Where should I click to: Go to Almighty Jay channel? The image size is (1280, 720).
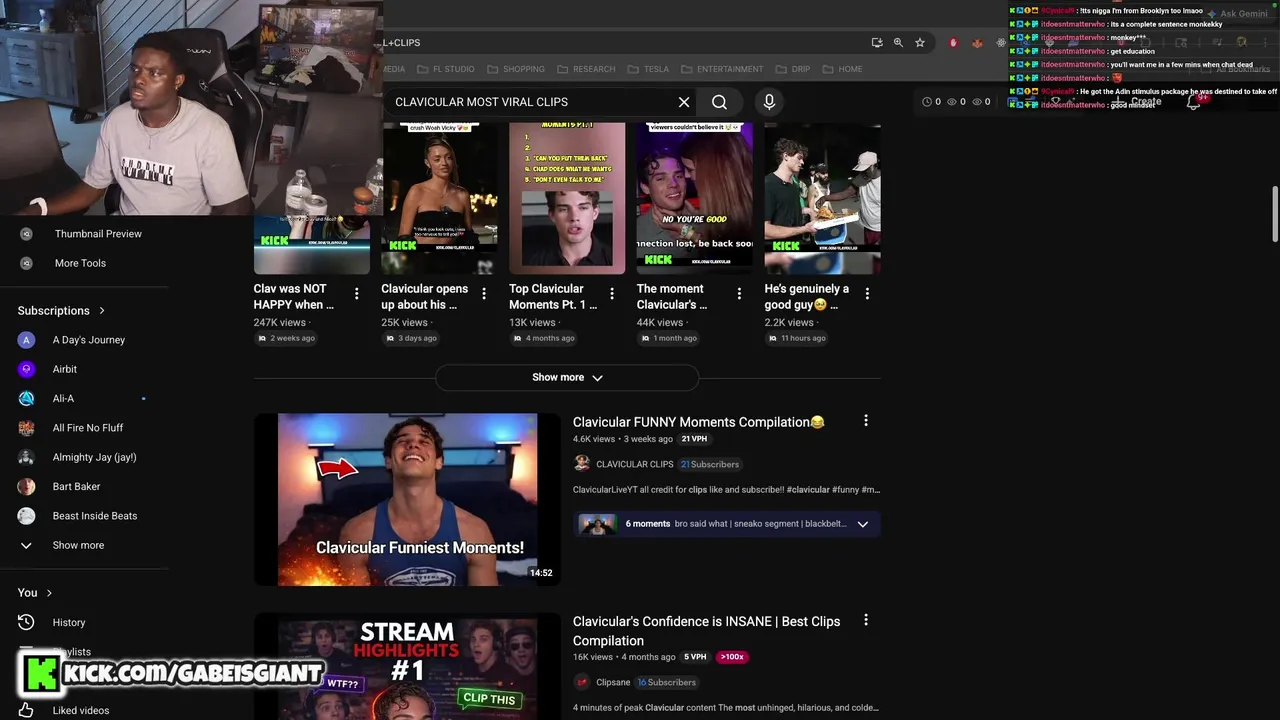[94, 457]
